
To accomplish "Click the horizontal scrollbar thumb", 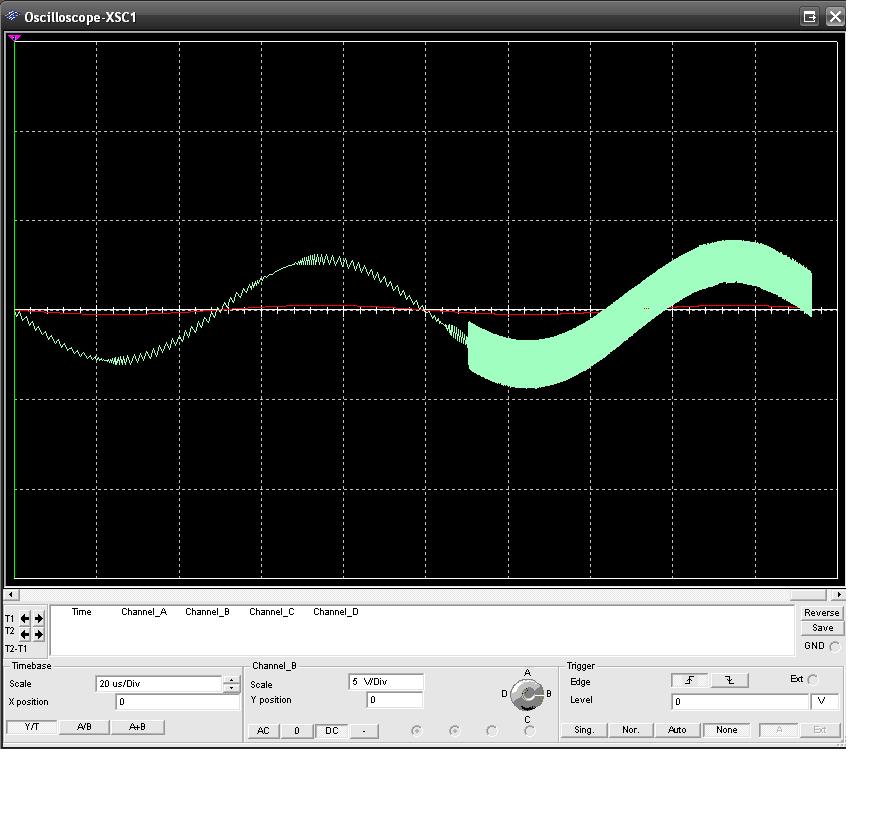I will coord(808,595).
